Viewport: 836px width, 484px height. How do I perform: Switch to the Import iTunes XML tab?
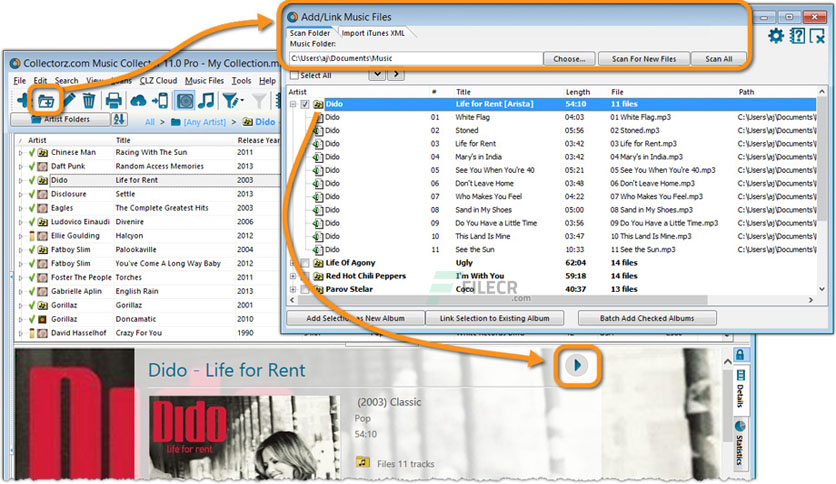click(373, 33)
